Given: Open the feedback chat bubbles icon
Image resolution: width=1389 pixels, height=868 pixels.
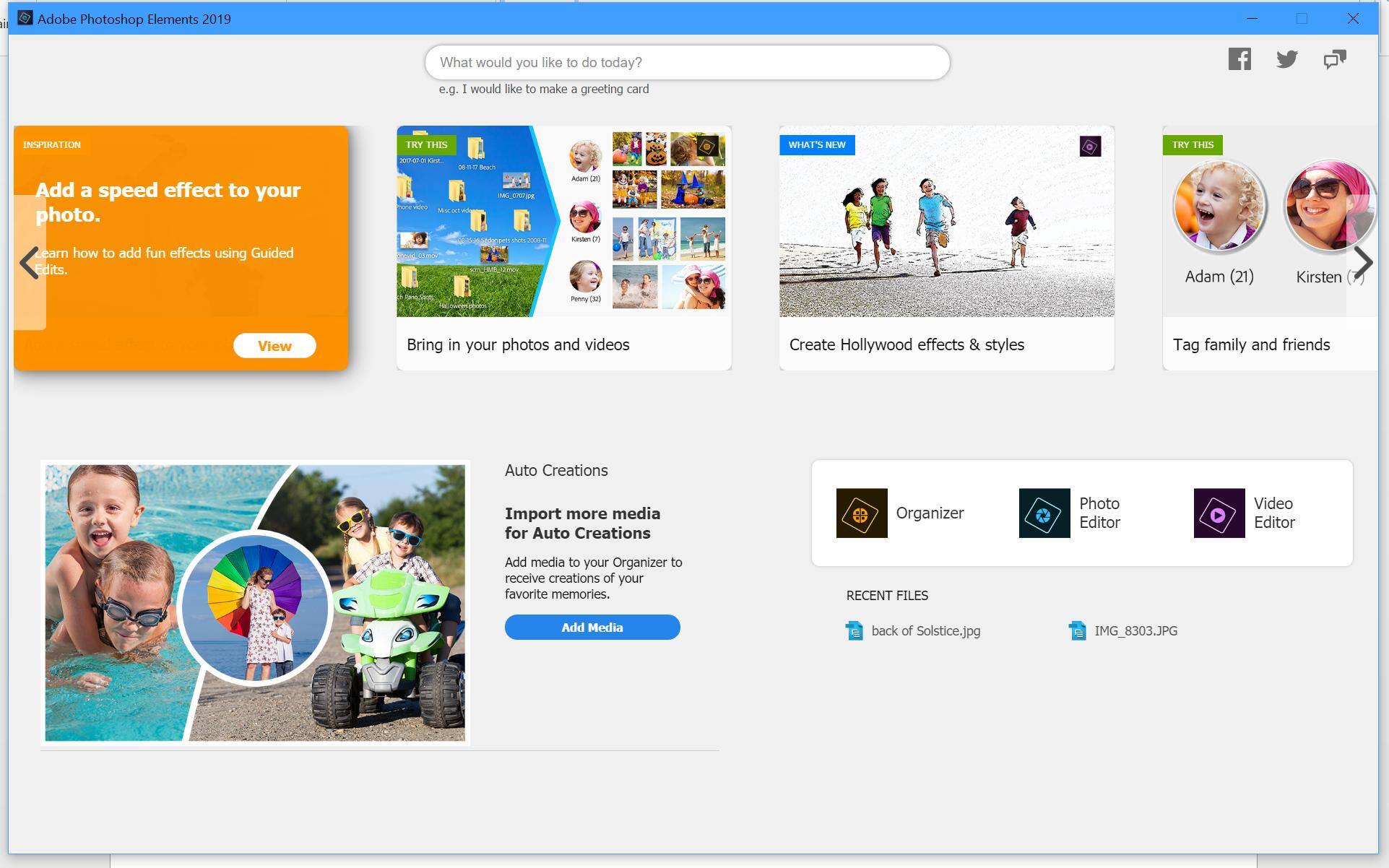Looking at the screenshot, I should point(1335,59).
